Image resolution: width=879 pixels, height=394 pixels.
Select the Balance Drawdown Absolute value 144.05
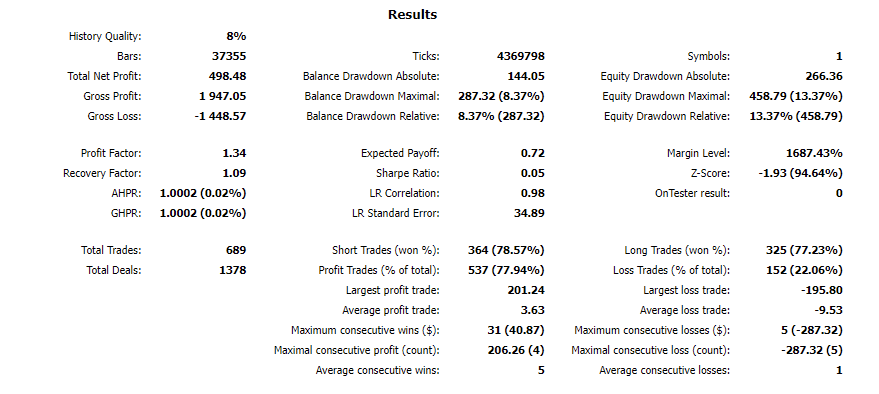click(526, 76)
